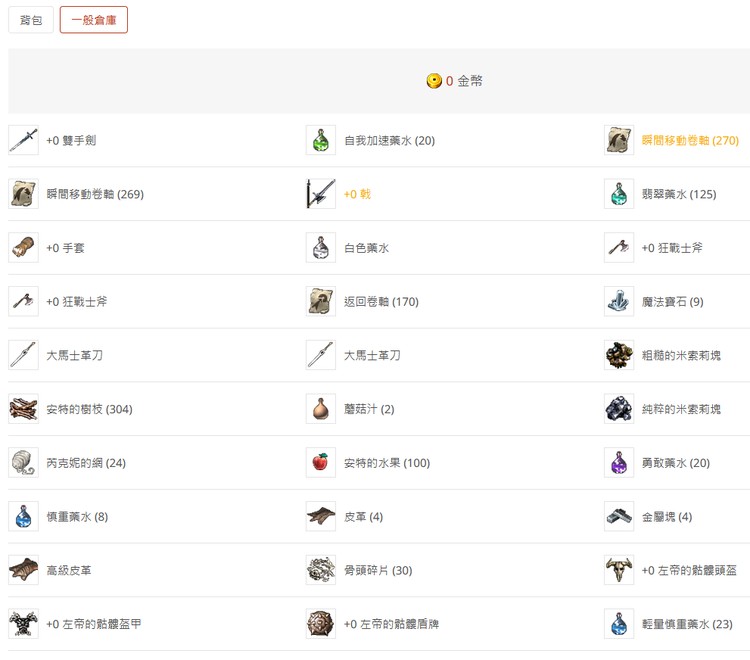Select the +0 手套 glove icon
This screenshot has width=750, height=660.
23,248
